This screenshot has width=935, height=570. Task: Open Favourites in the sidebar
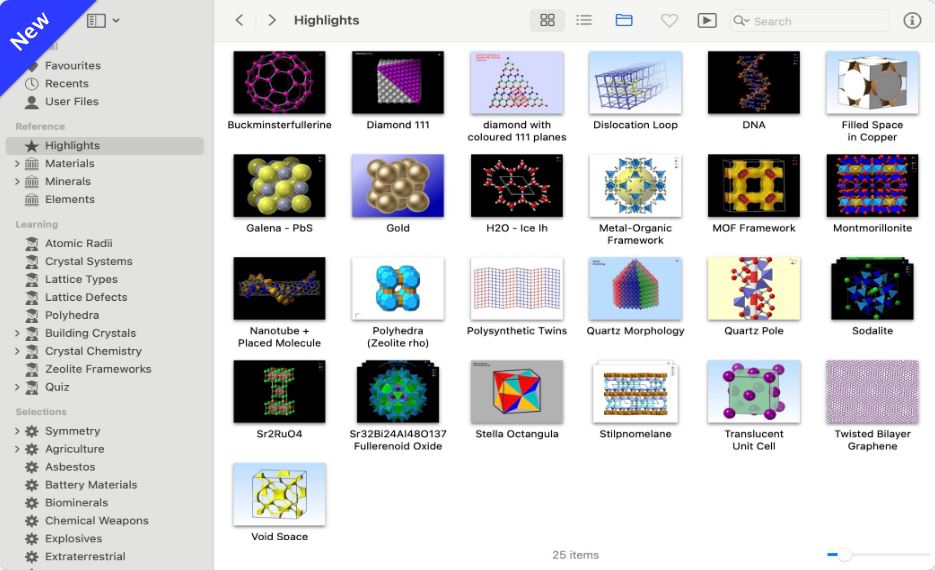(x=72, y=66)
